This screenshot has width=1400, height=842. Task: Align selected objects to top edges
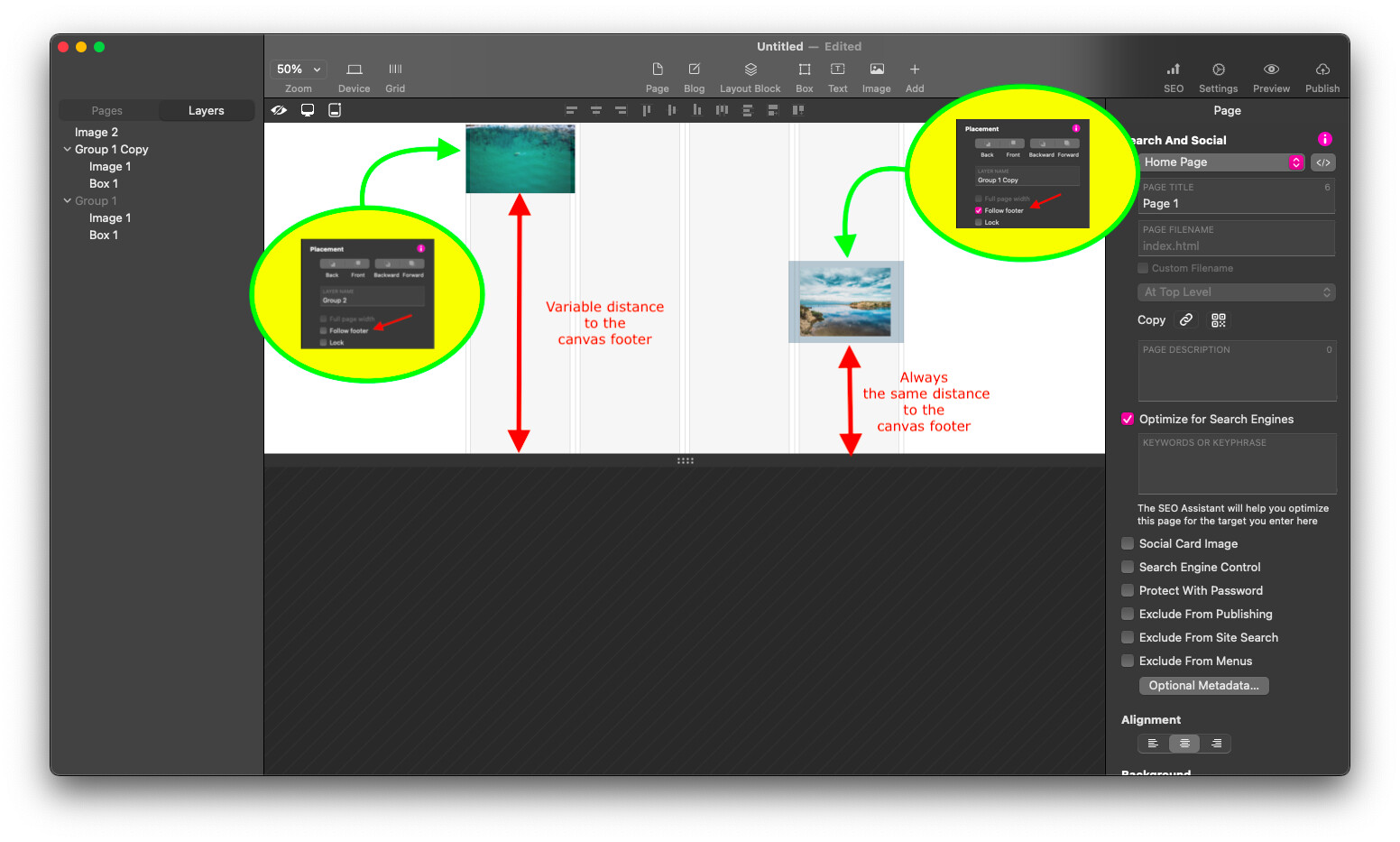(x=646, y=110)
